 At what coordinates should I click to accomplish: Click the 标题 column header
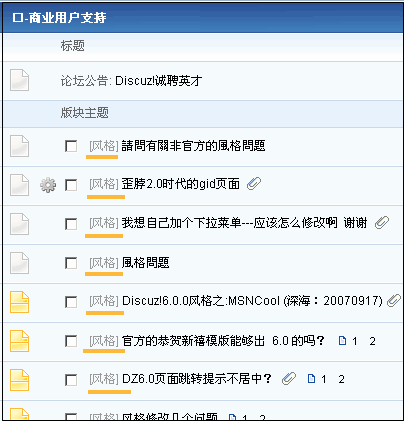tap(73, 46)
